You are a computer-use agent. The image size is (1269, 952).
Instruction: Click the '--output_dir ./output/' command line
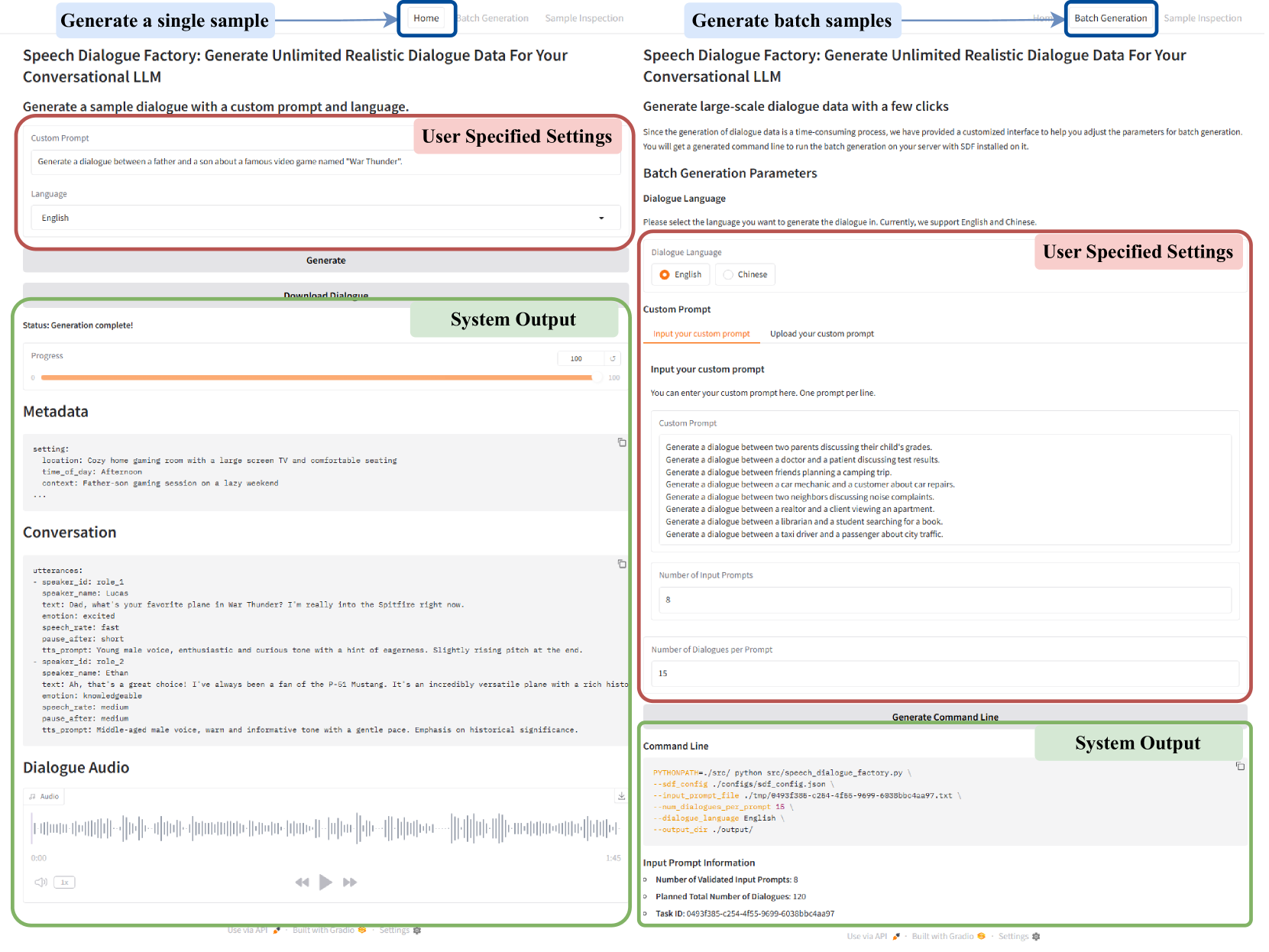click(x=703, y=830)
